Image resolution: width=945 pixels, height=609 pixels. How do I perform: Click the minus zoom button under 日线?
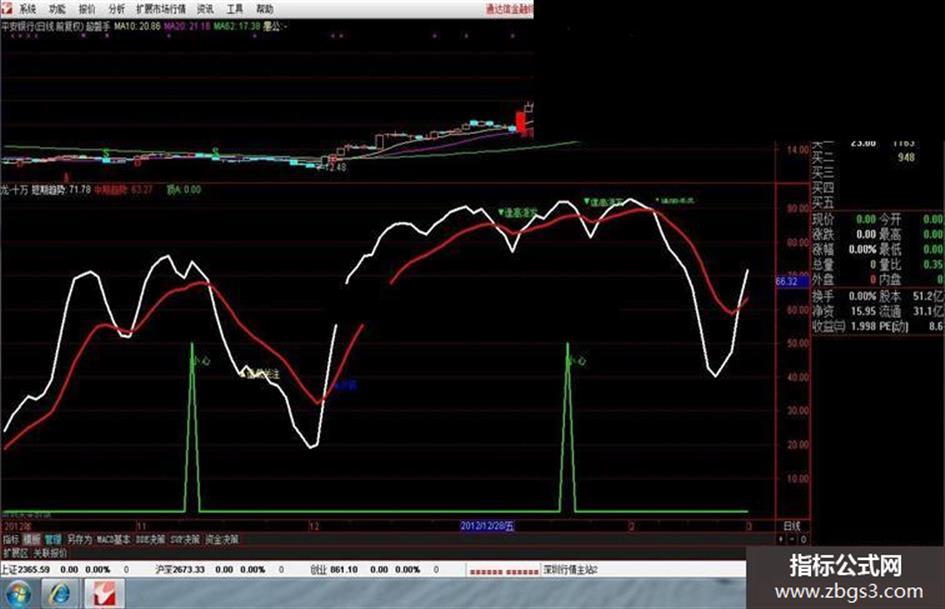pyautogui.click(x=793, y=540)
